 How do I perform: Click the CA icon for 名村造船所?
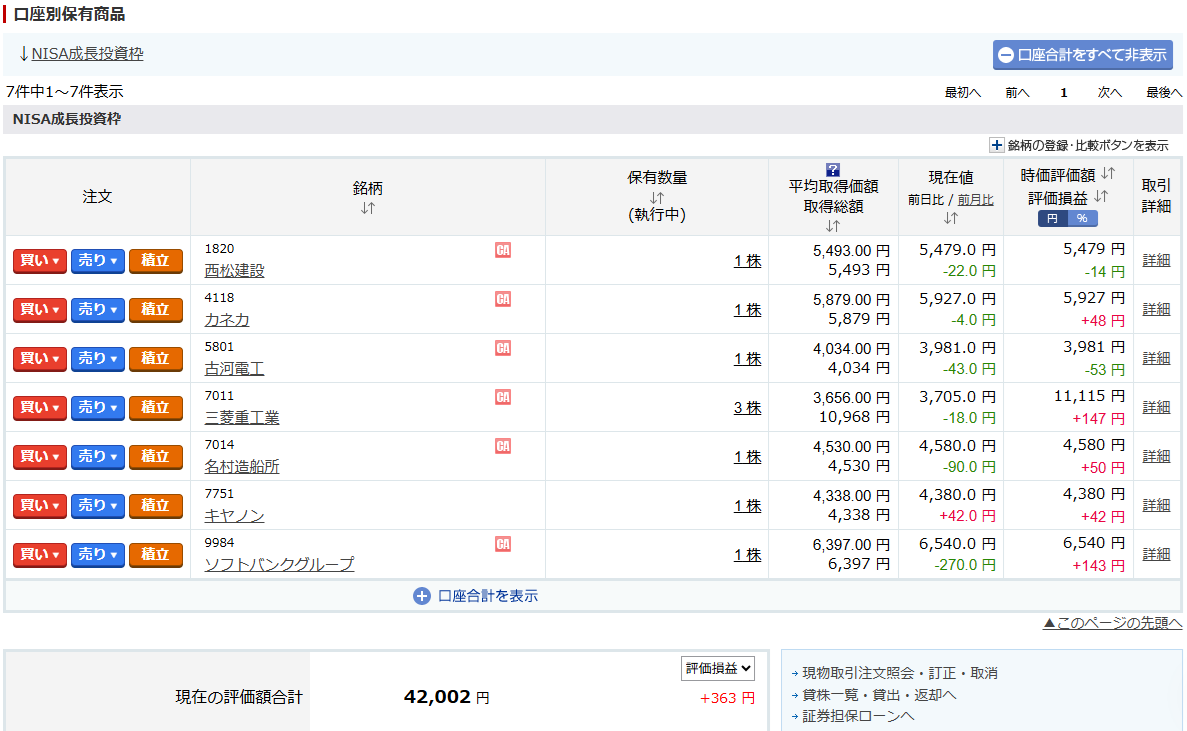[x=503, y=446]
